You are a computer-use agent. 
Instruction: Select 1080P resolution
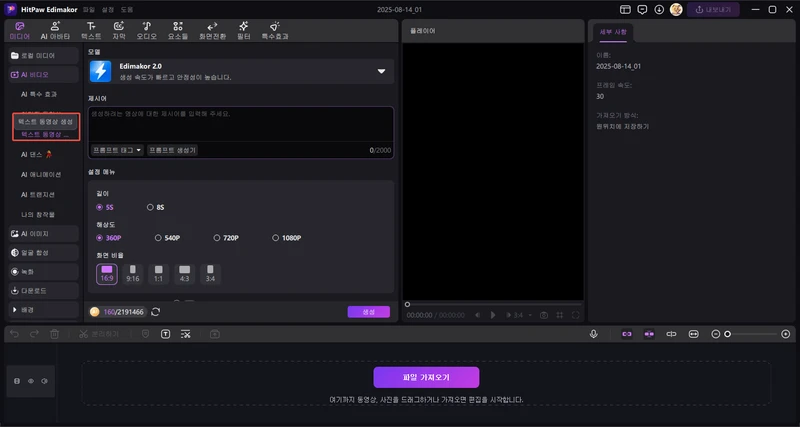pos(287,238)
